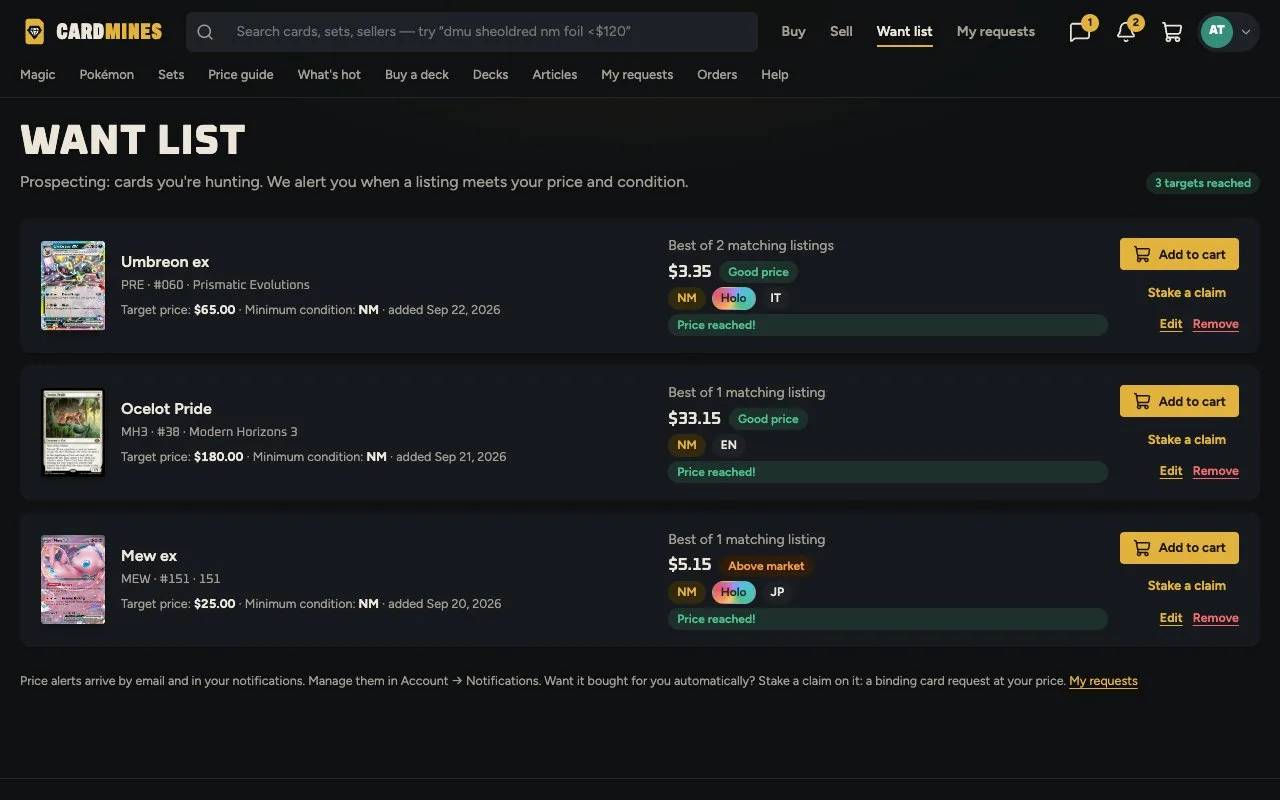Open the Buy a deck item
The image size is (1280, 800).
point(417,75)
